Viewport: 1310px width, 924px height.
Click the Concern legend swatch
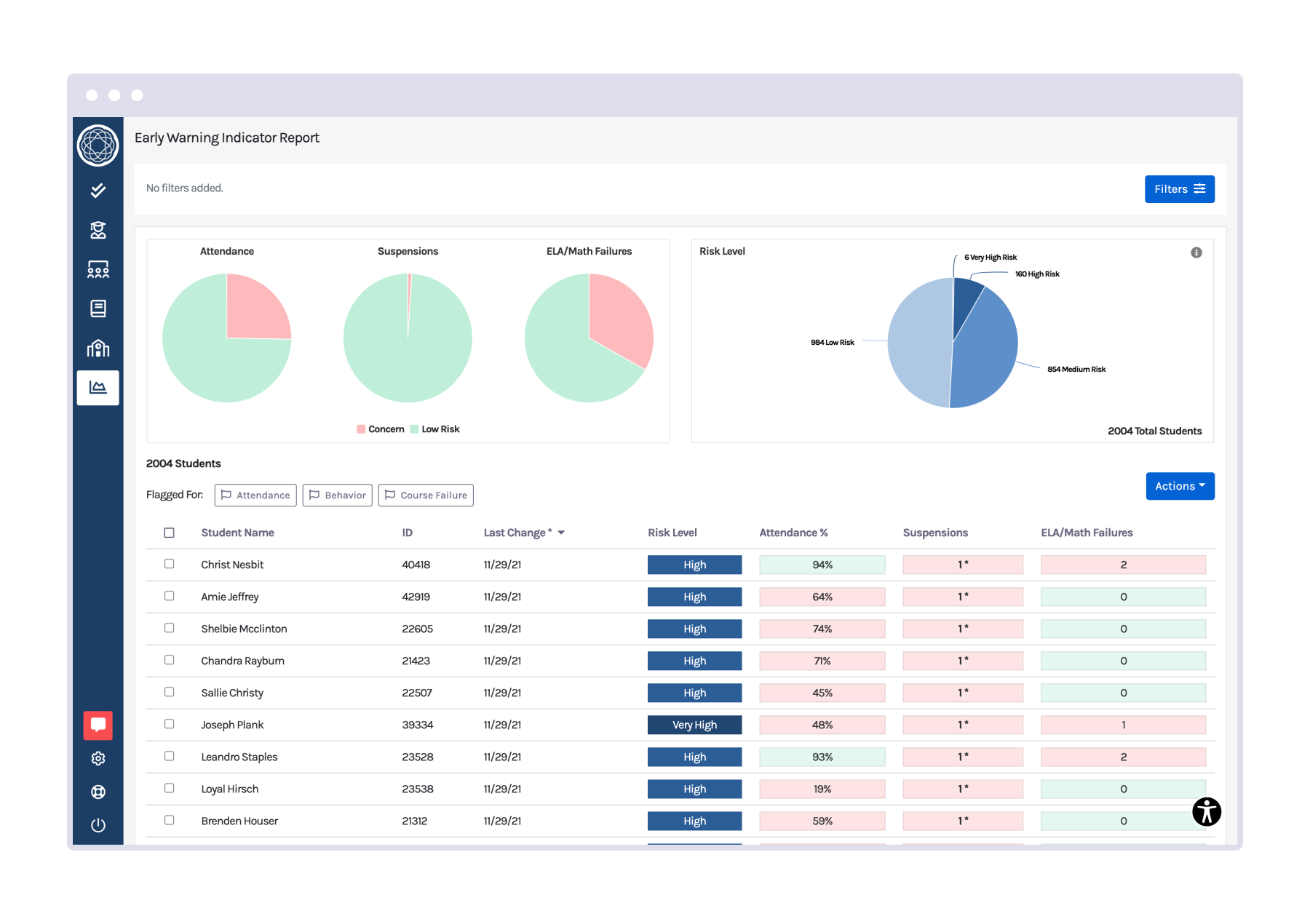coord(361,429)
